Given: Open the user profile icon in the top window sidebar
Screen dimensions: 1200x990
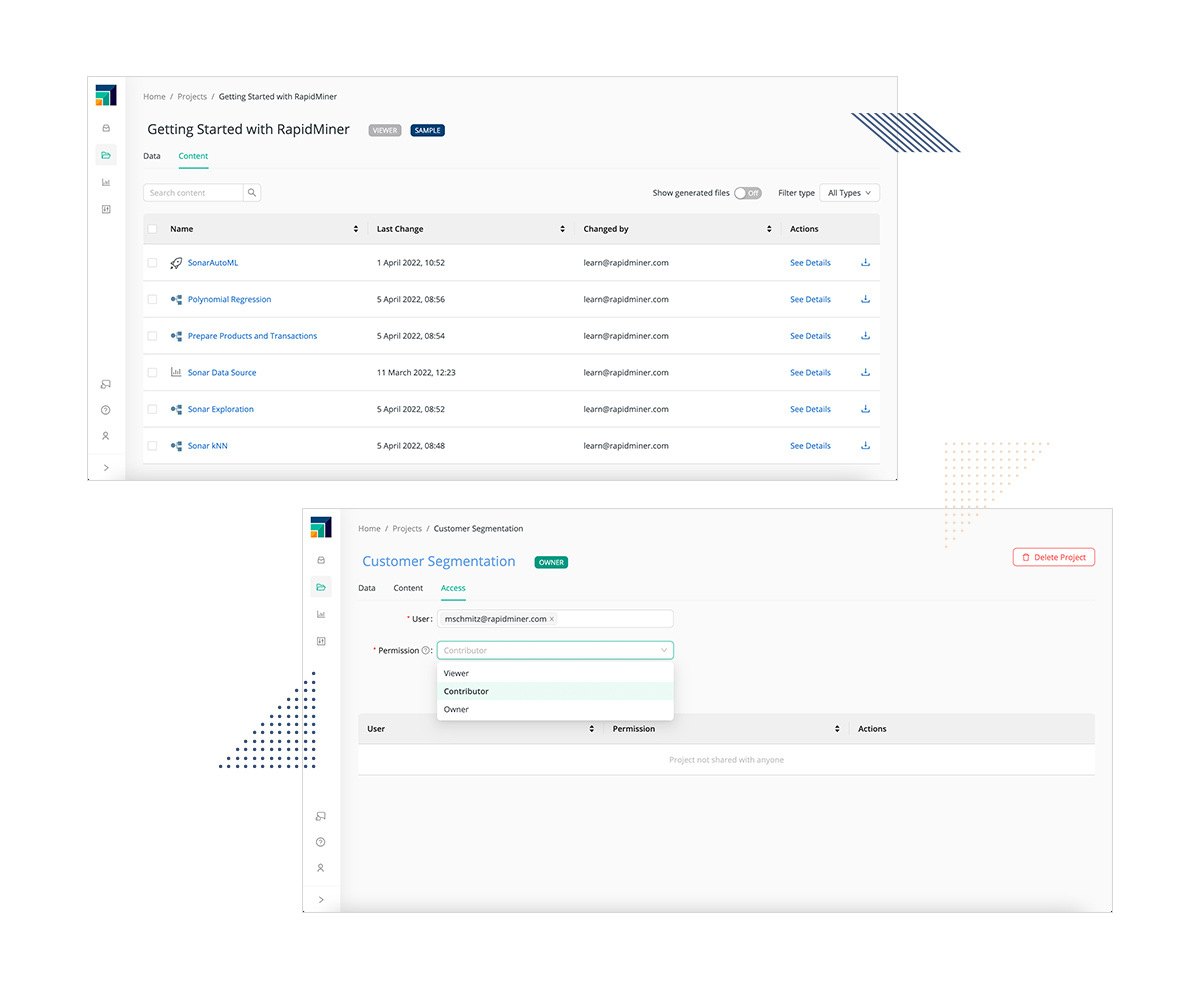Looking at the screenshot, I should click(106, 436).
